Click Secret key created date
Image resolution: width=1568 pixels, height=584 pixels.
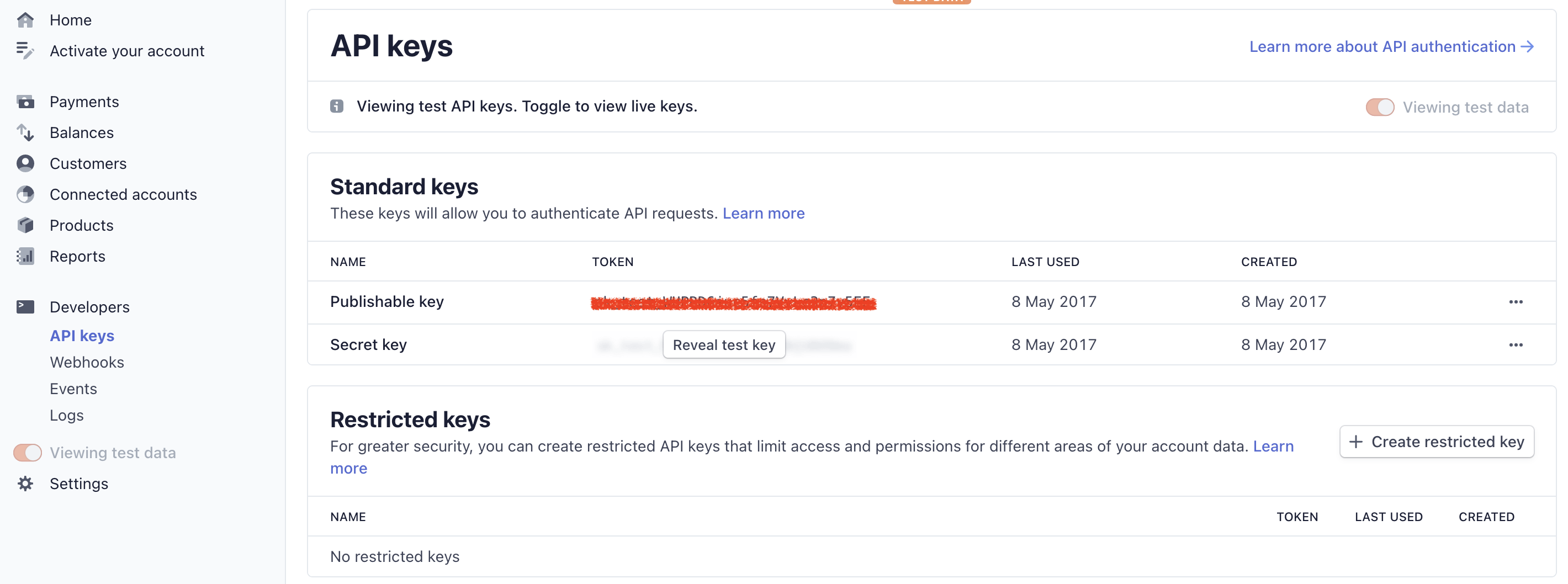pyautogui.click(x=1283, y=345)
